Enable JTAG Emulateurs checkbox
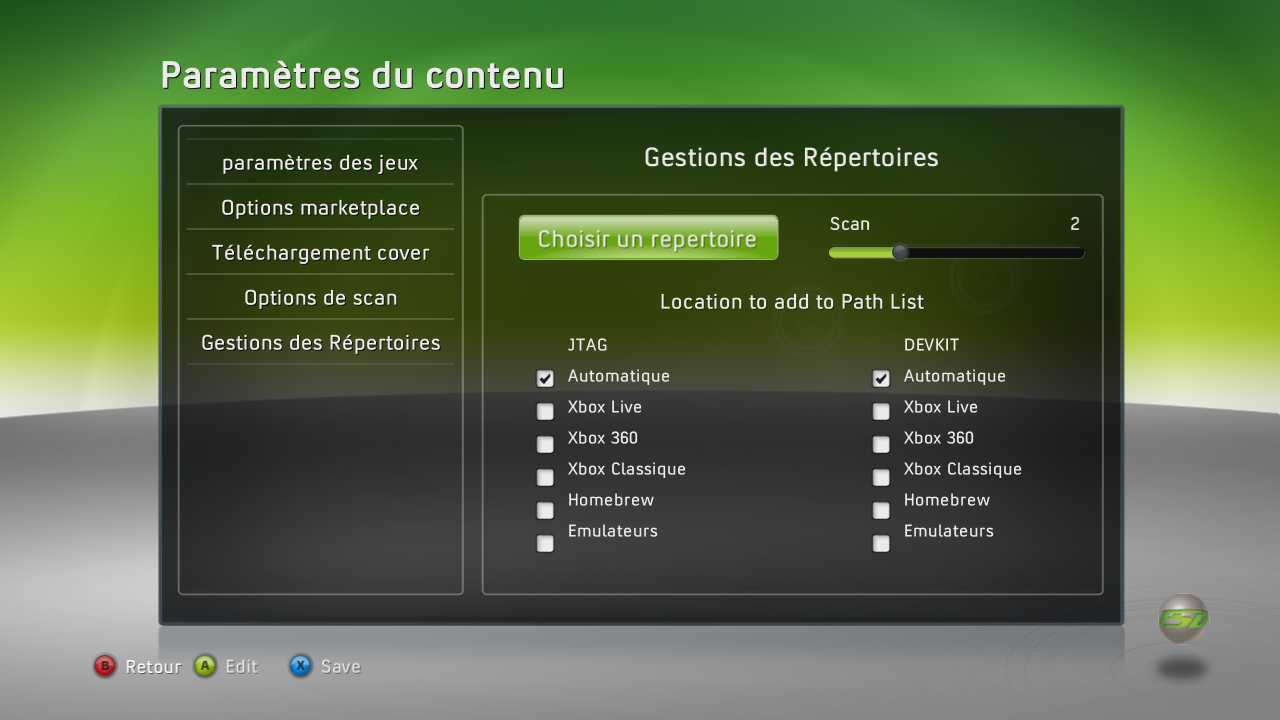Image resolution: width=1280 pixels, height=720 pixels. click(x=545, y=543)
